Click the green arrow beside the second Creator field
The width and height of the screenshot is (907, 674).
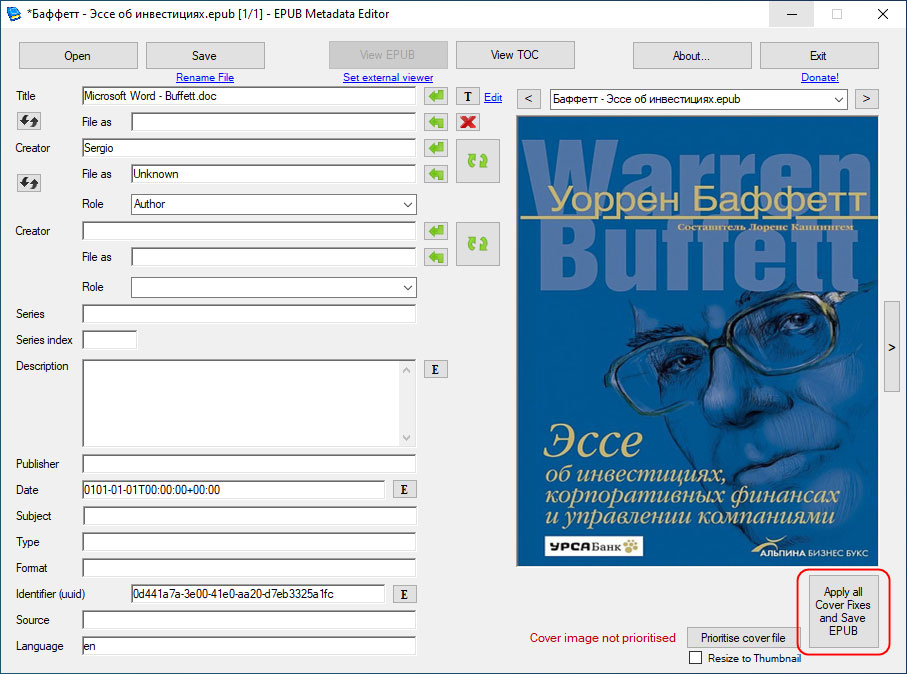click(x=436, y=231)
